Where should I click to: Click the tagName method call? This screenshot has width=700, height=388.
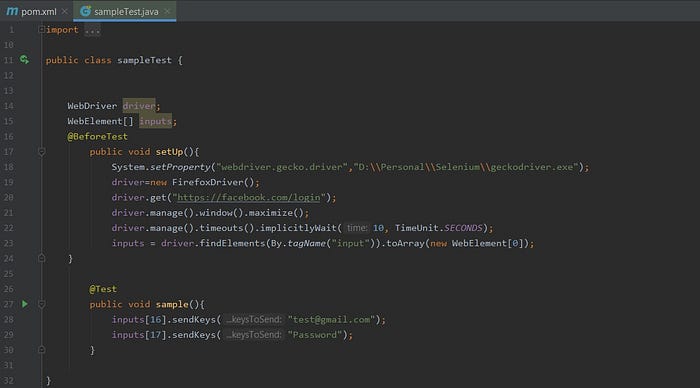click(x=306, y=243)
